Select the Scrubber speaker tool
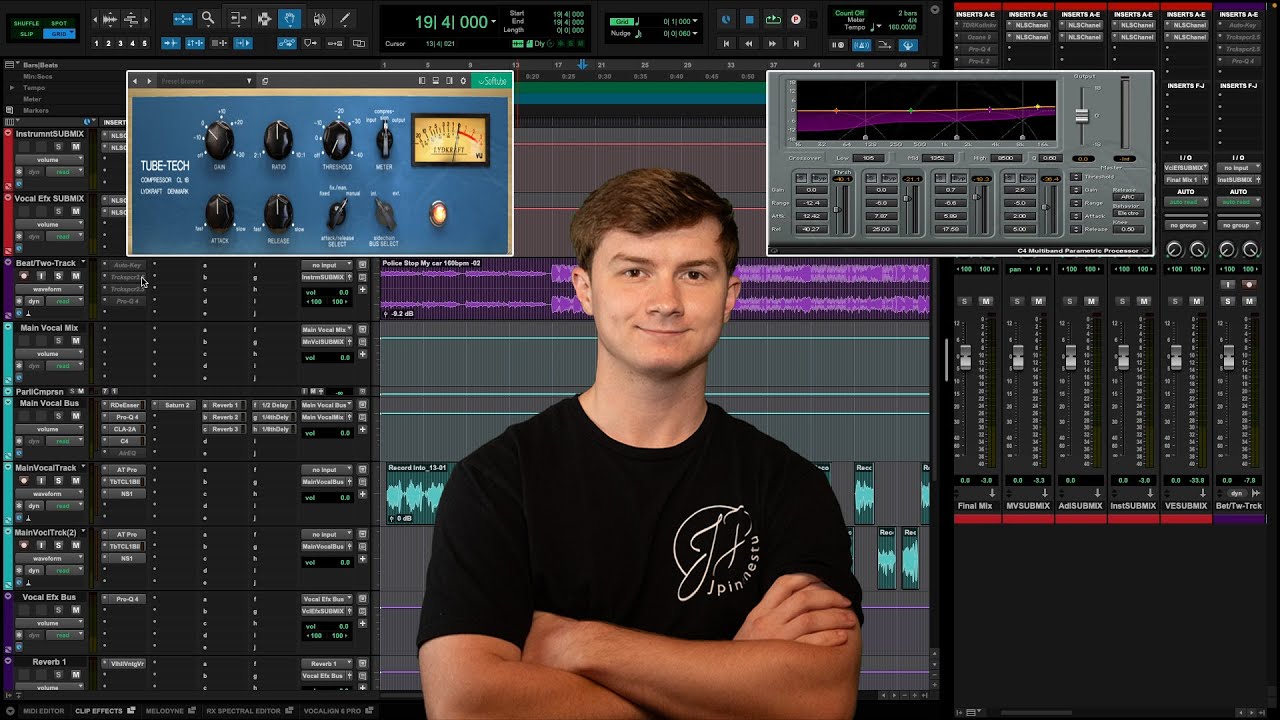The image size is (1280, 720). [x=319, y=19]
